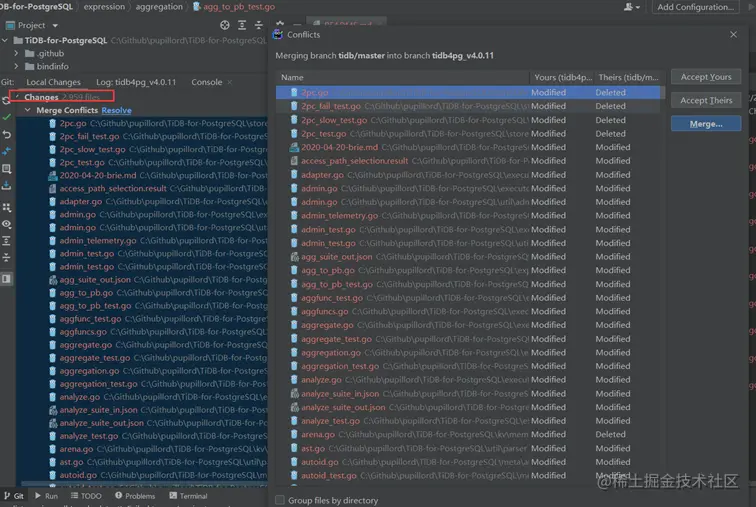Click the Shelve download-tray icon

[x=6, y=186]
